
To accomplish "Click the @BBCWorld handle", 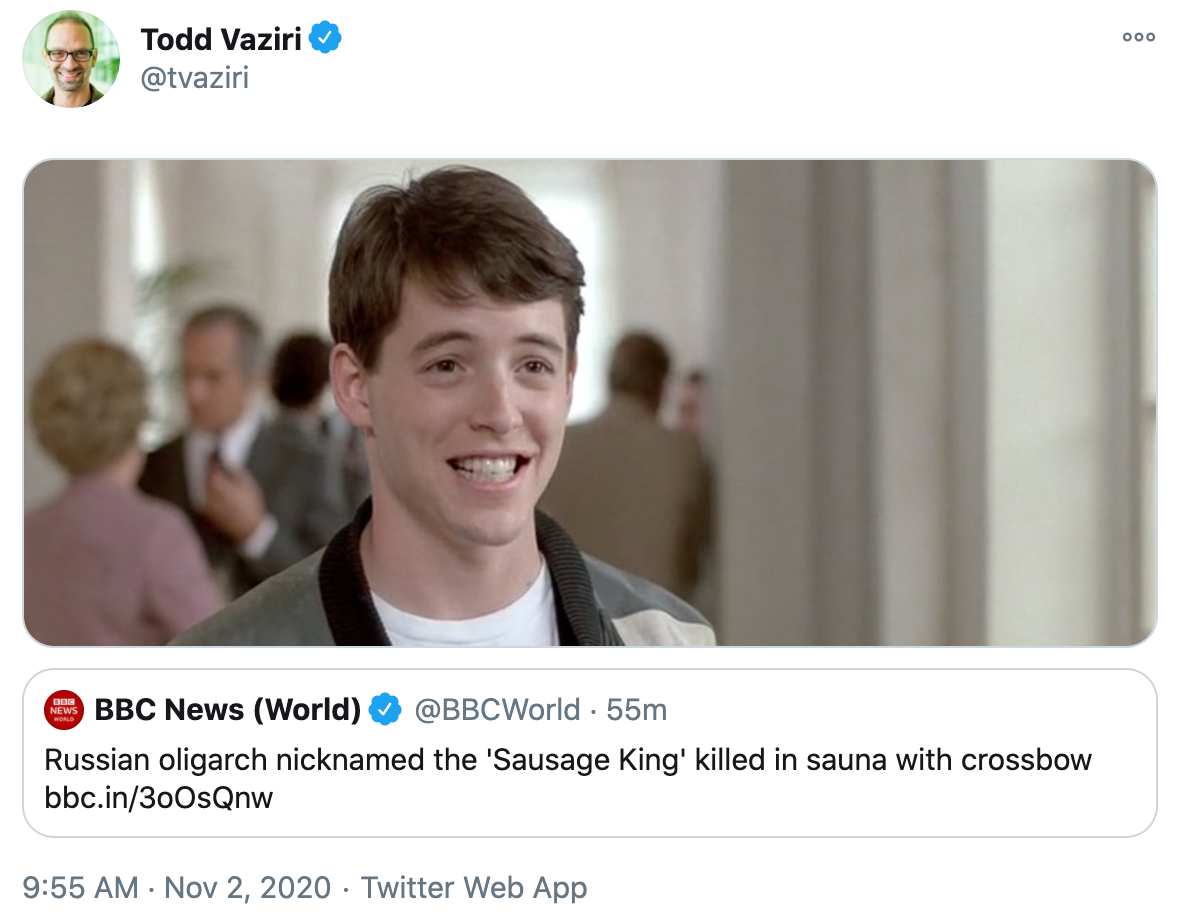I will click(497, 709).
